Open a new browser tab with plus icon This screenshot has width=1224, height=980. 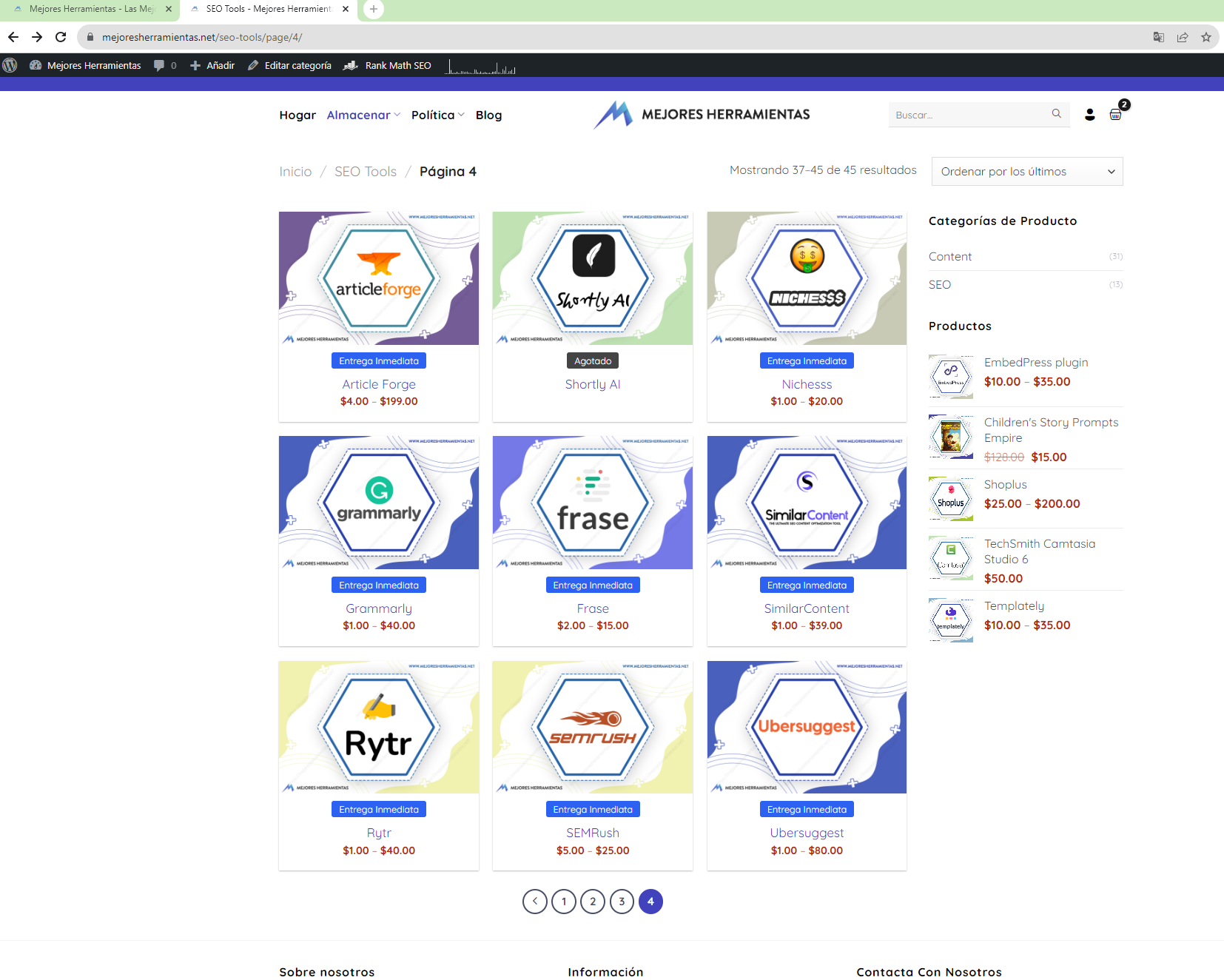coord(374,9)
